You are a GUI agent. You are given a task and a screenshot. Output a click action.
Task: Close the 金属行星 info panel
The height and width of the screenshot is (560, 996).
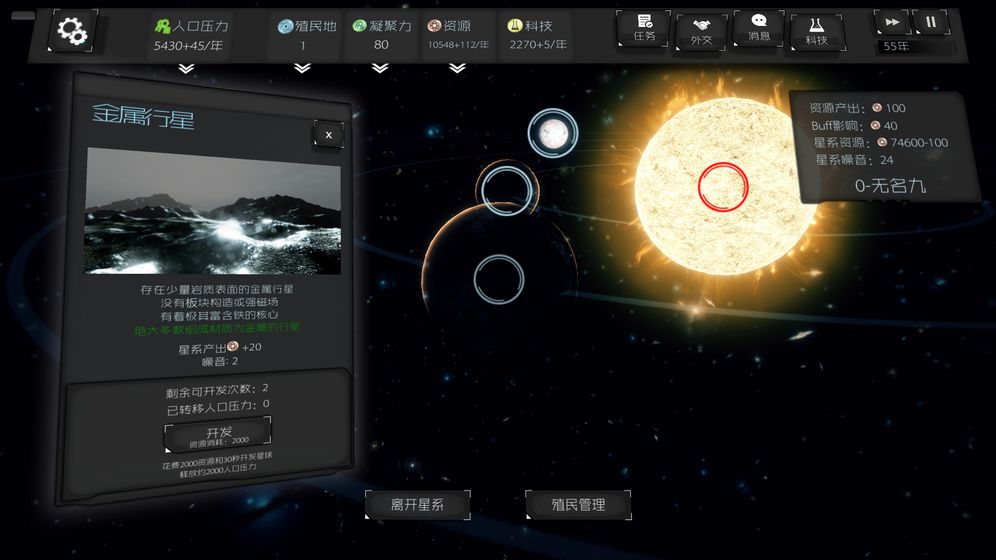tap(328, 134)
